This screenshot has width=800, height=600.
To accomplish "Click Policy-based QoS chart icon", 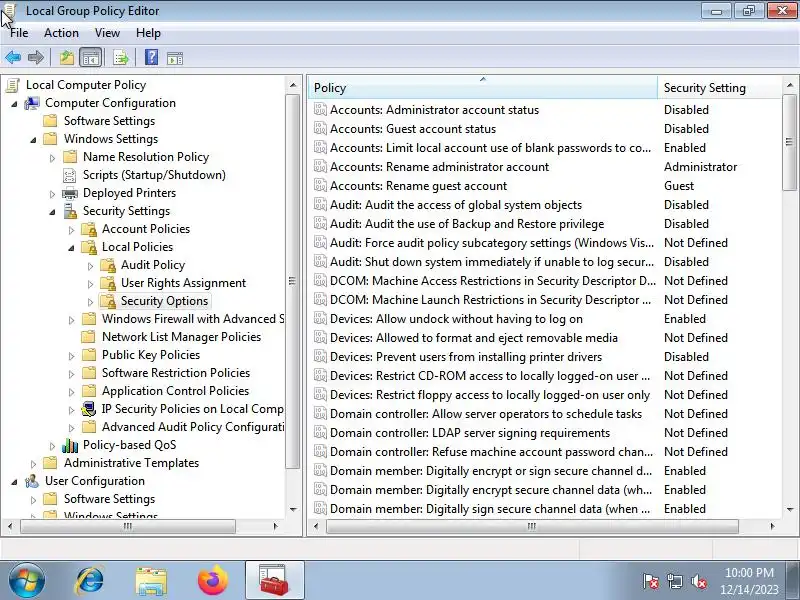I will pos(69,445).
